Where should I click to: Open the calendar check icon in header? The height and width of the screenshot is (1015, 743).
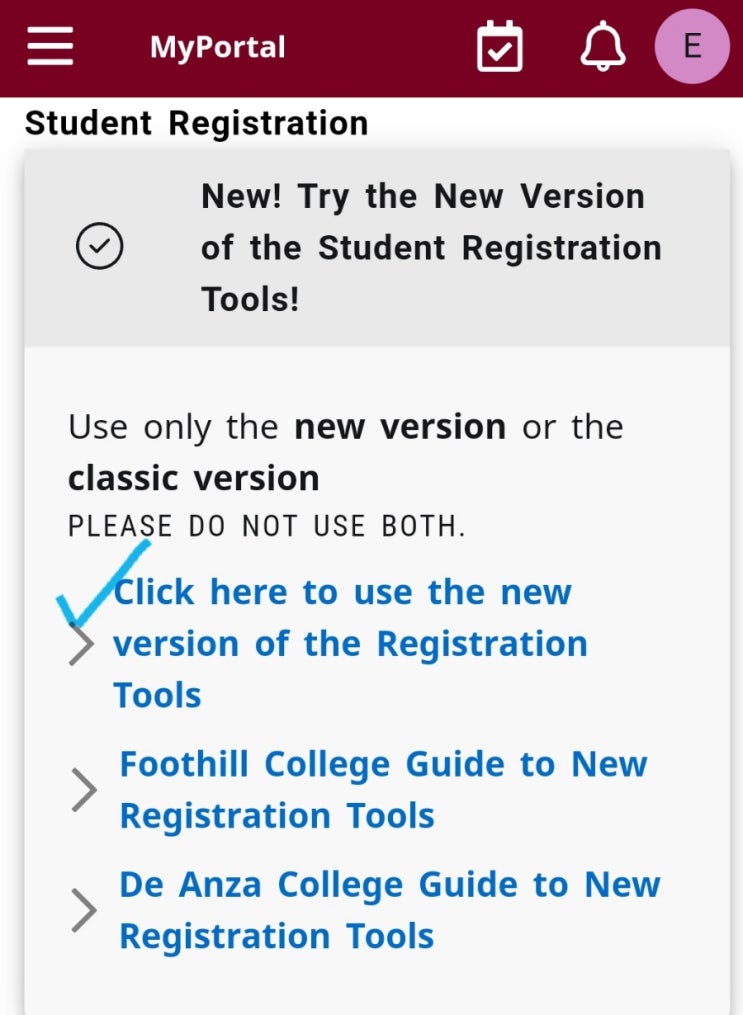pyautogui.click(x=499, y=46)
